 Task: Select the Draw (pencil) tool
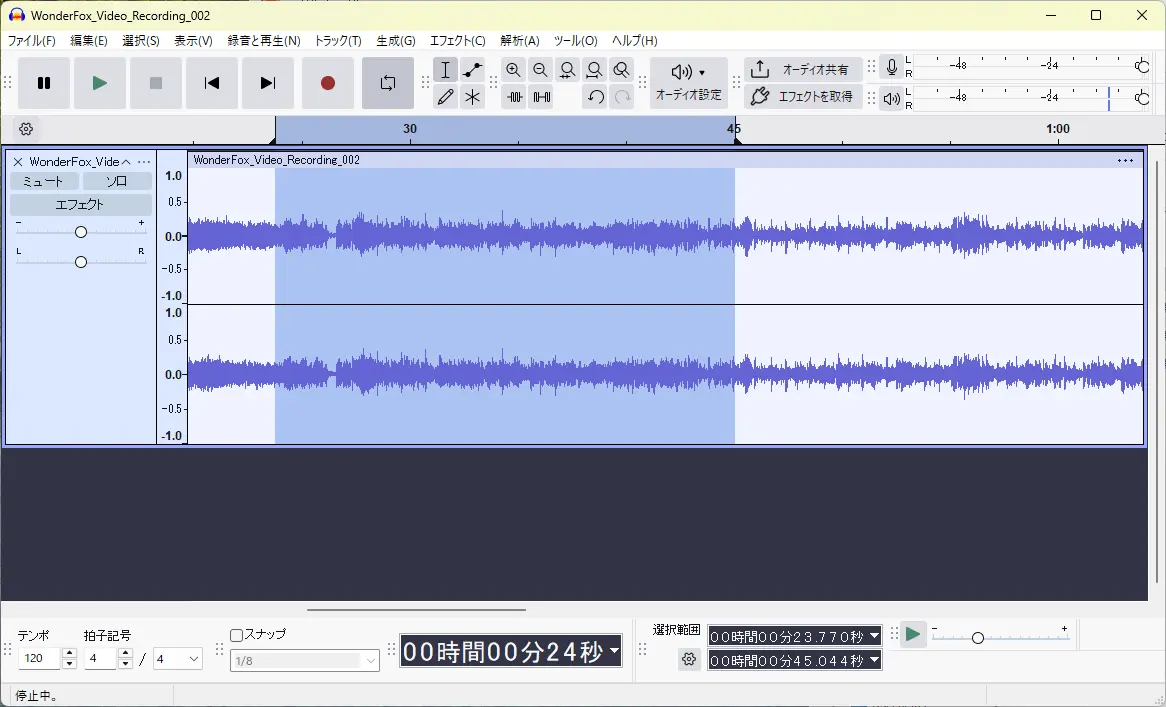pyautogui.click(x=445, y=97)
